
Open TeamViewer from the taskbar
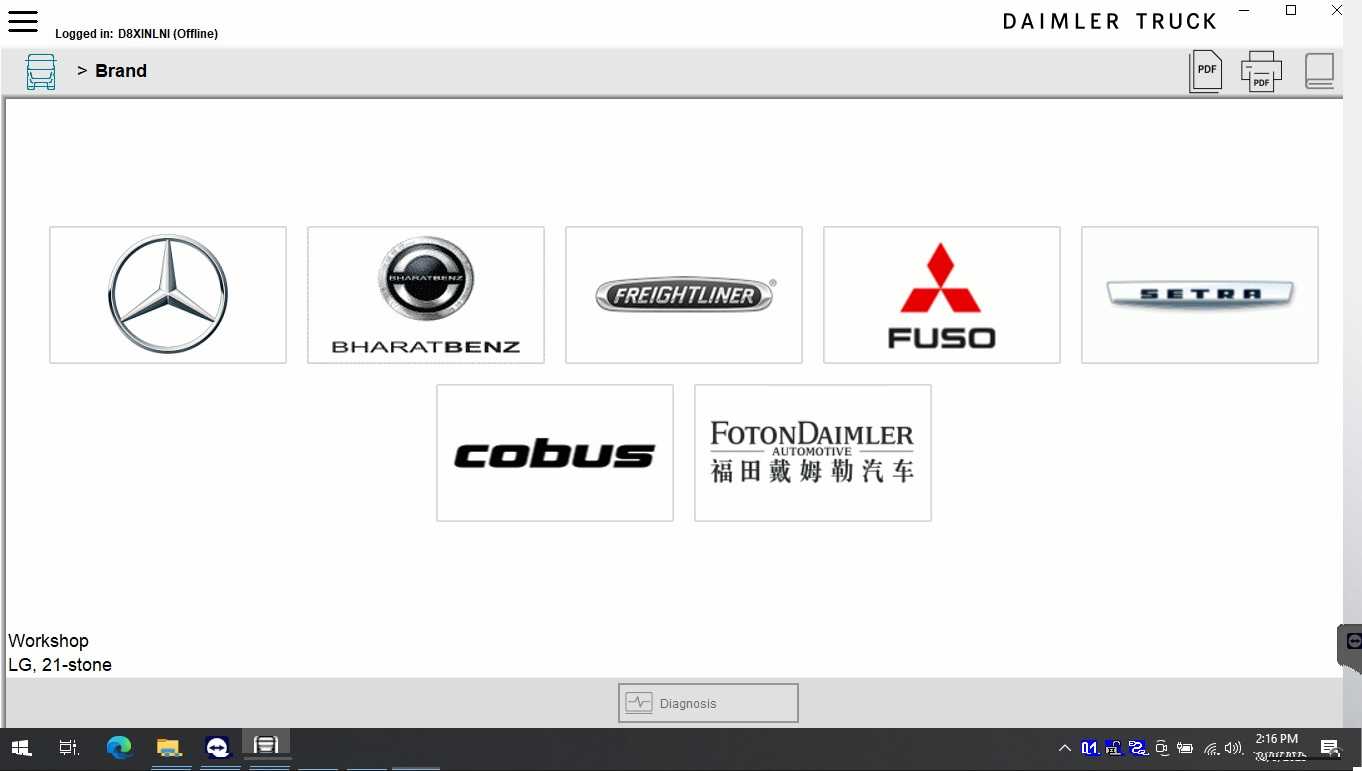point(217,747)
